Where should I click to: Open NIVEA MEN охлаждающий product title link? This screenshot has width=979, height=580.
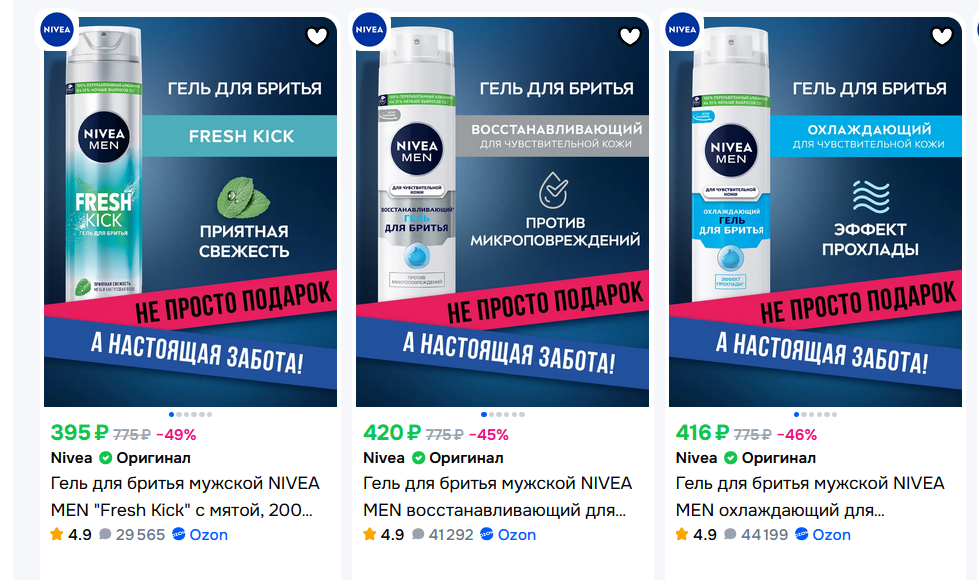point(810,497)
